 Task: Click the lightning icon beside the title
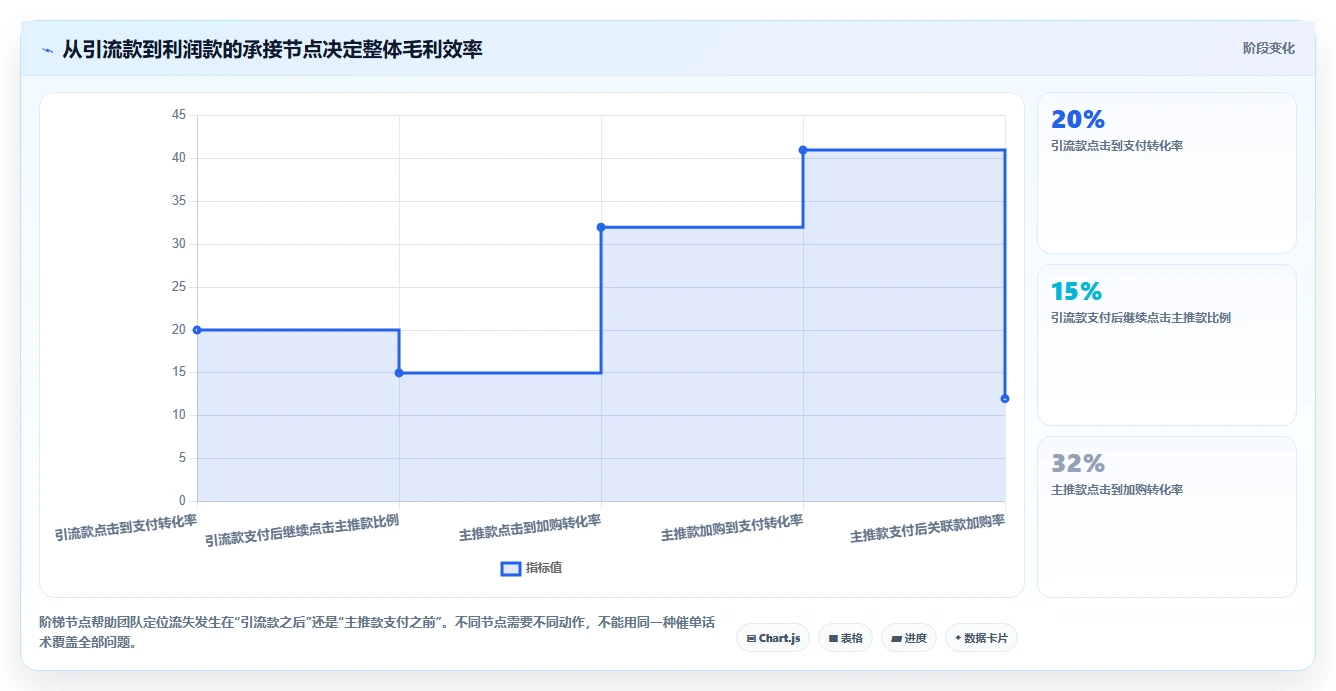pyautogui.click(x=47, y=50)
